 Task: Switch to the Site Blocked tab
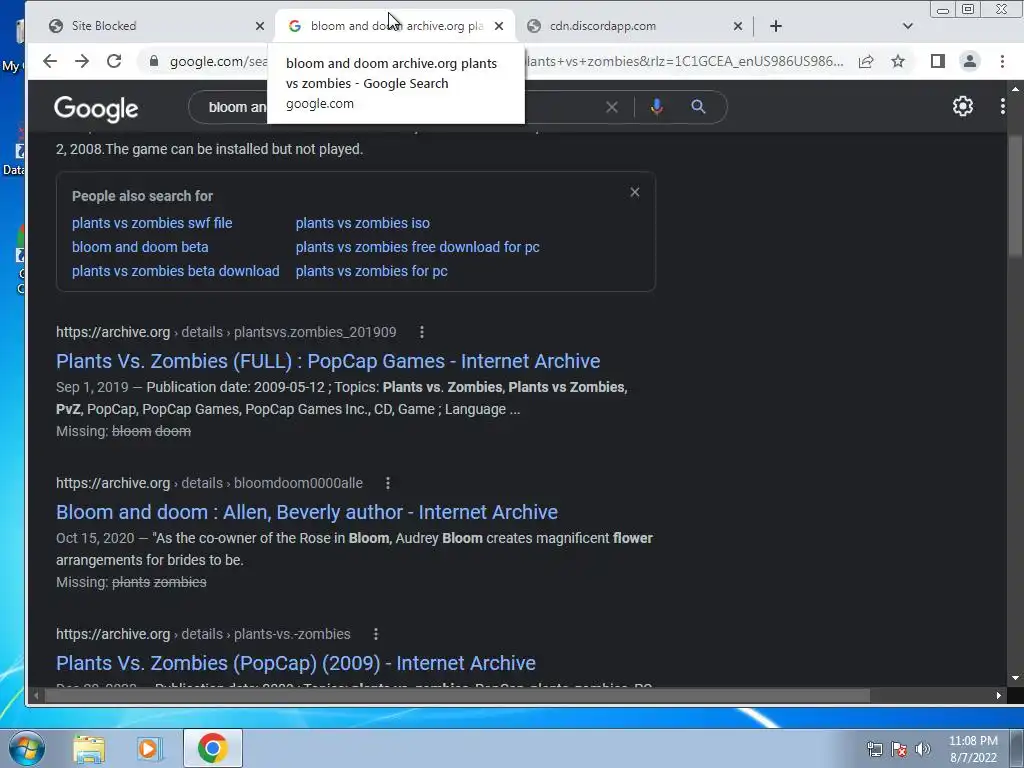tap(153, 26)
